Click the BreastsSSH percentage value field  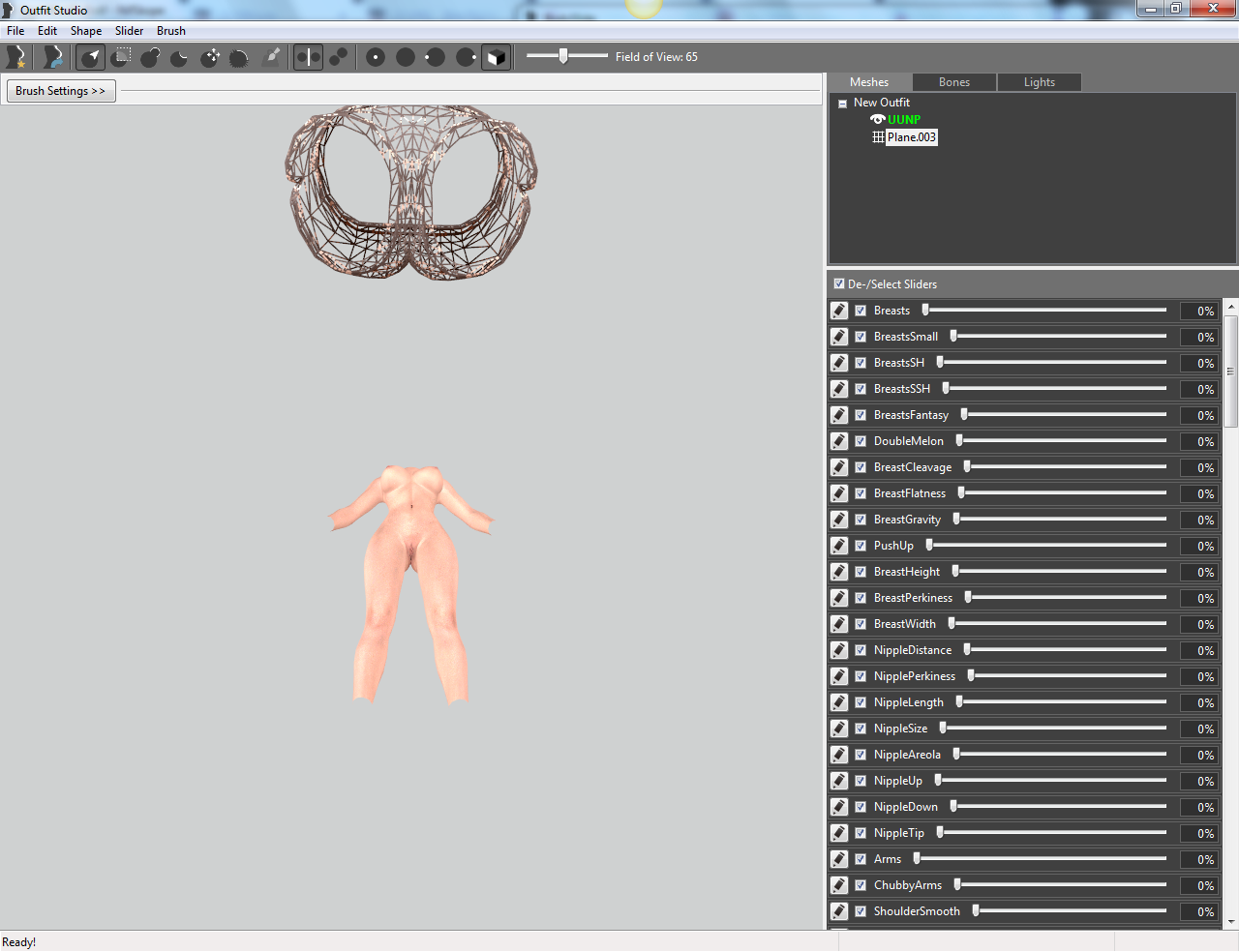(1198, 389)
